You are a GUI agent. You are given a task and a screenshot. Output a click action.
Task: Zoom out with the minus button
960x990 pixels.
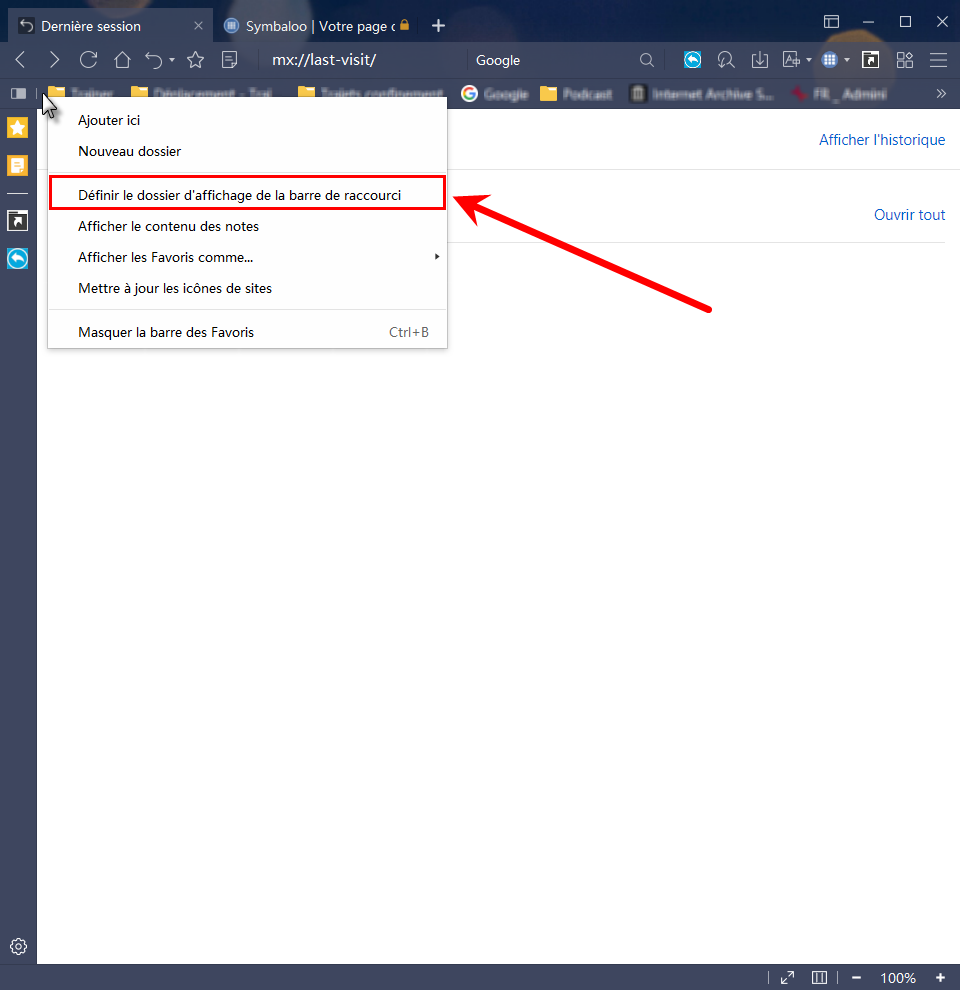click(x=856, y=977)
